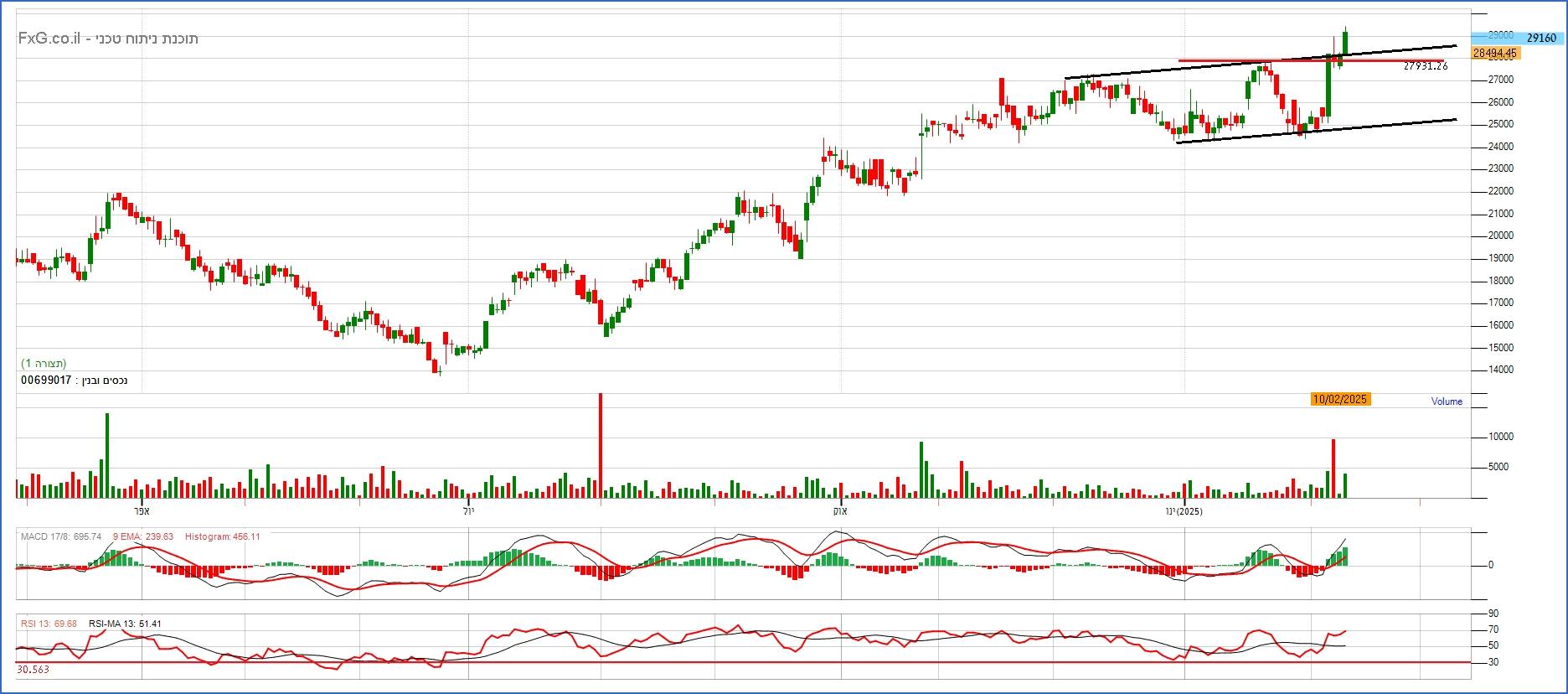Screen dimensions: 1568x694
Task: Select the RSI 13 indicator label
Action: point(49,624)
